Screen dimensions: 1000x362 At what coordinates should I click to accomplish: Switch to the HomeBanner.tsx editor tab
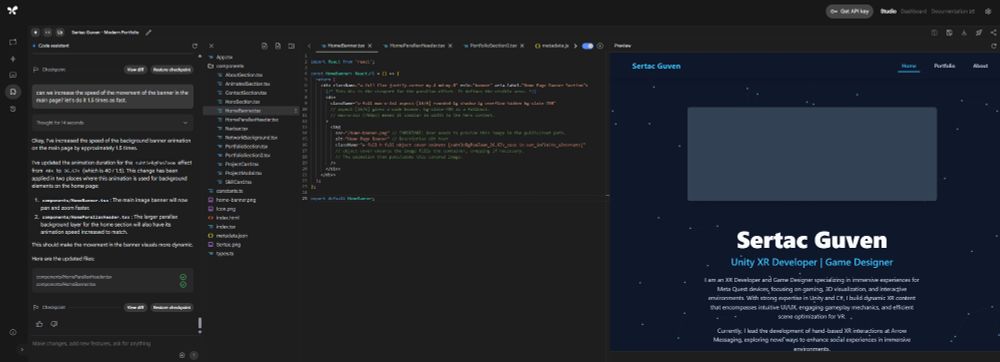[346, 46]
